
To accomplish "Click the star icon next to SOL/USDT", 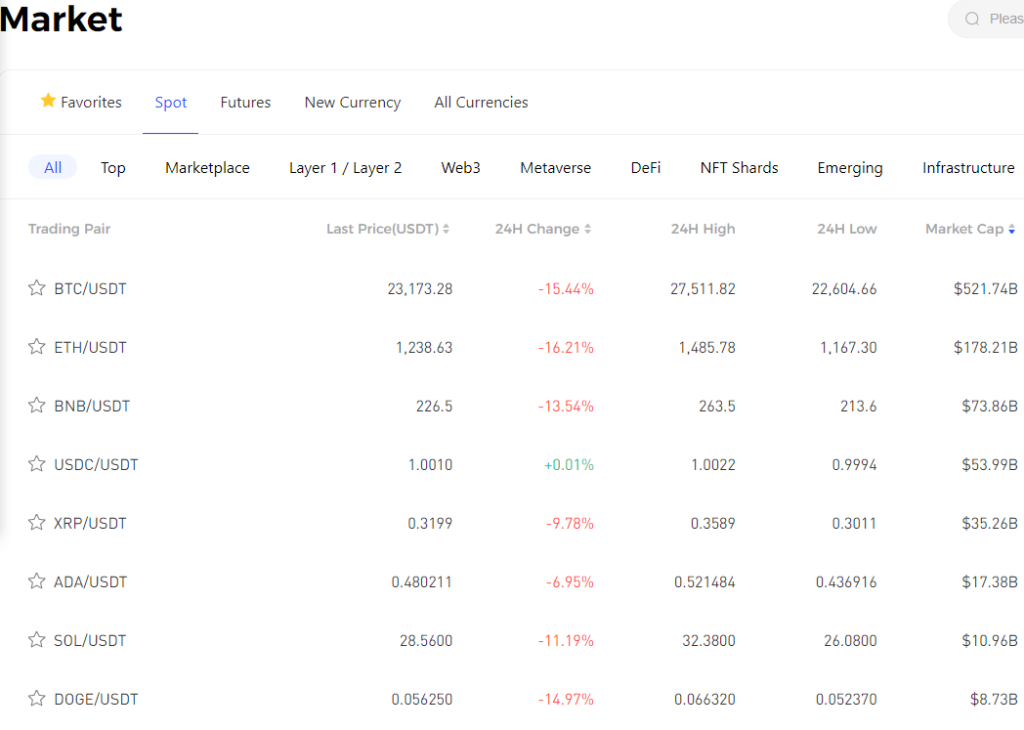I will (x=37, y=640).
